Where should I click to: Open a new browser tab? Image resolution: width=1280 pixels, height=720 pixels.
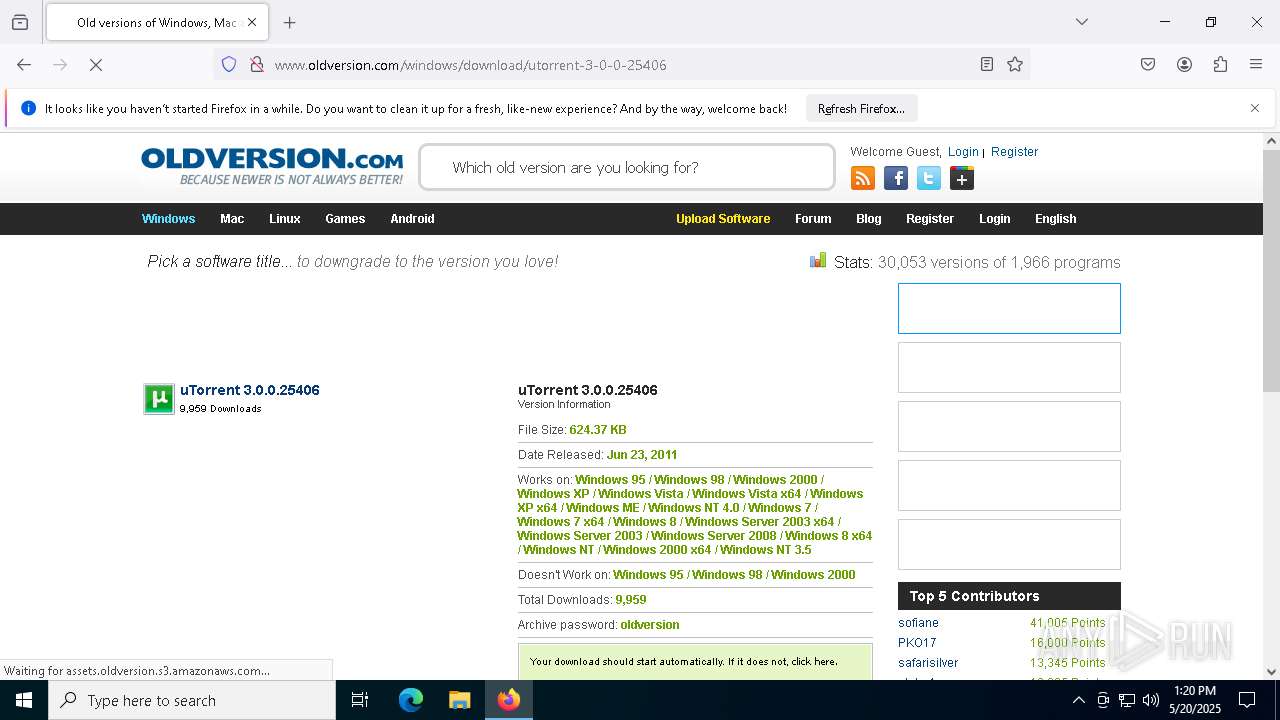coord(289,22)
